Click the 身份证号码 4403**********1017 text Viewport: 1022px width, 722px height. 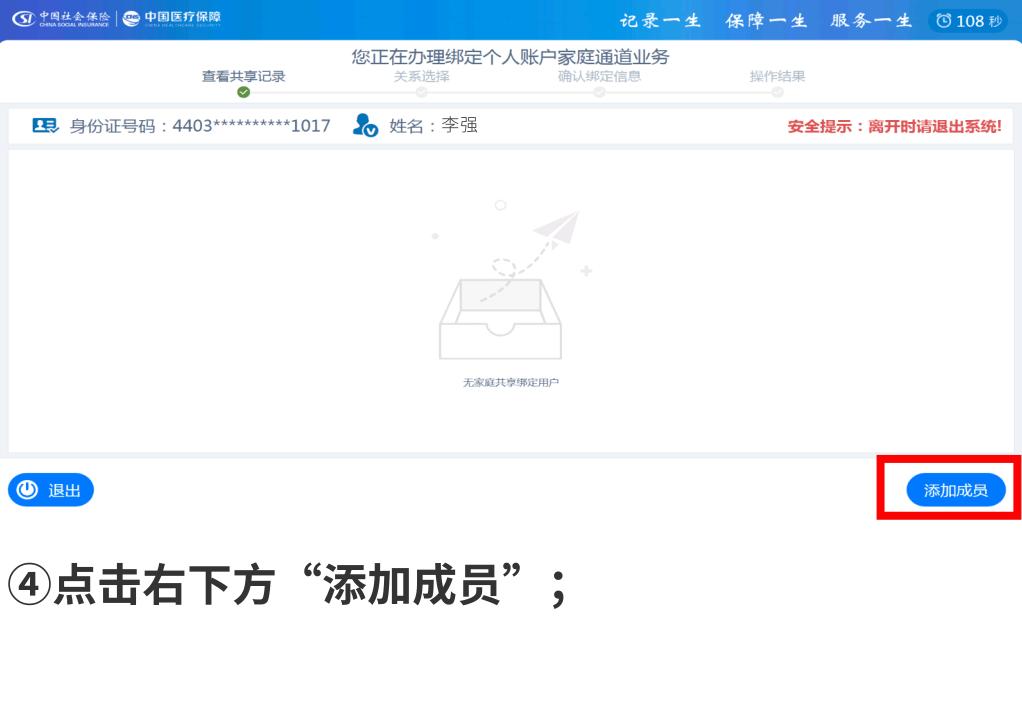point(200,126)
